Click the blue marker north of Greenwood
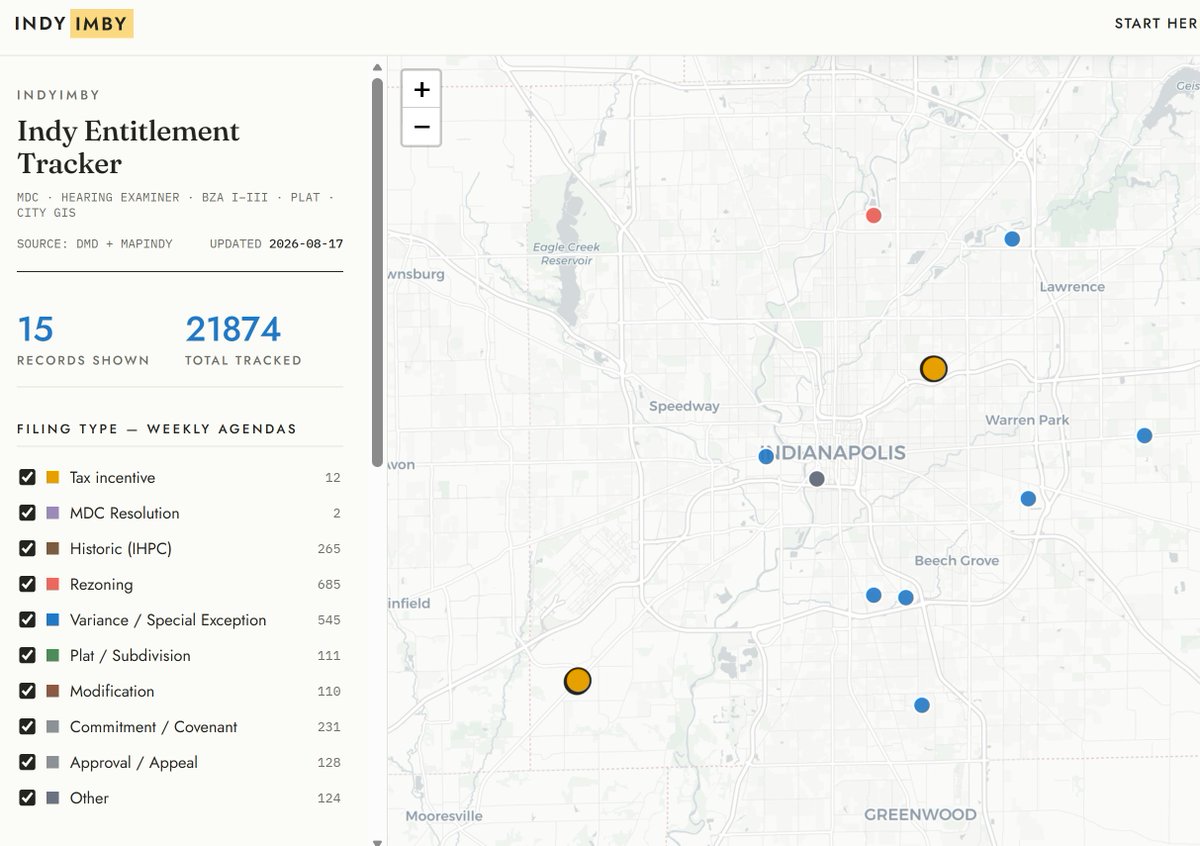This screenshot has width=1200, height=846. click(922, 705)
